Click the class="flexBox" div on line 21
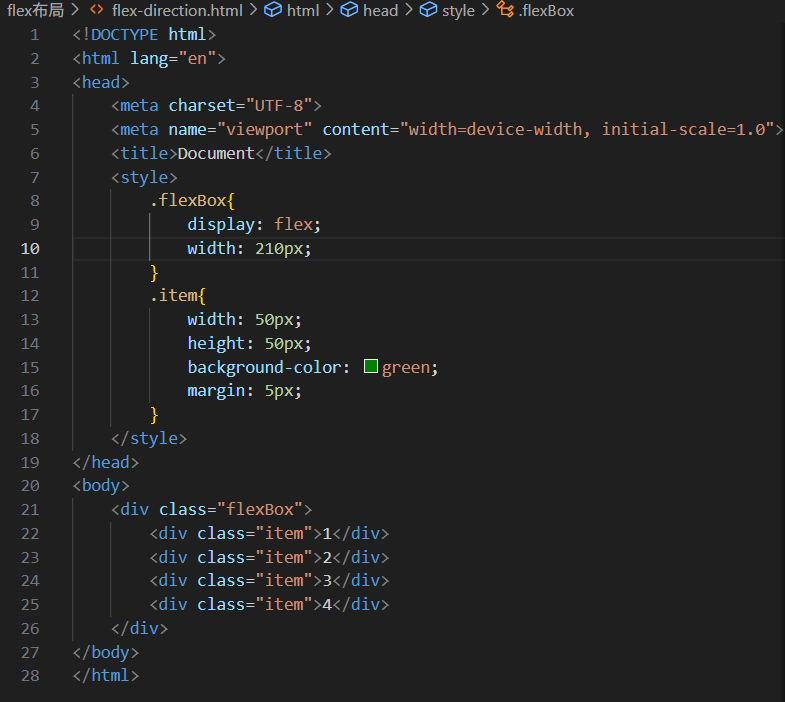Screen dimensions: 785x702 (x=211, y=510)
